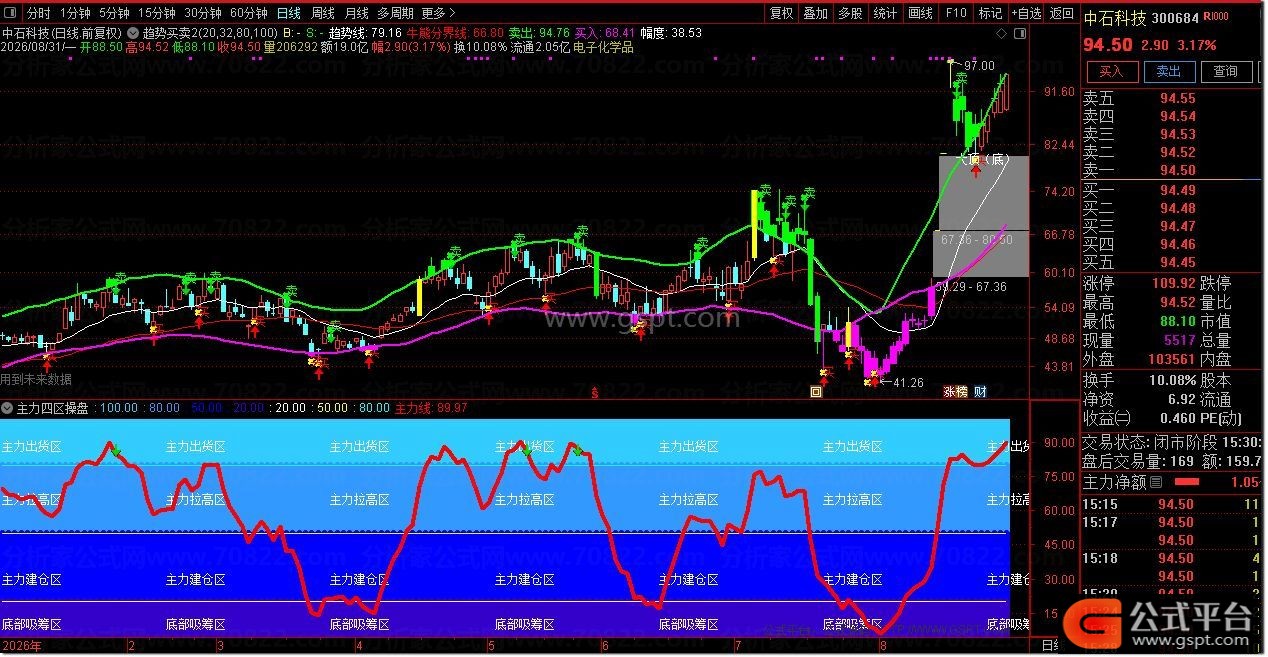Image resolution: width=1268 pixels, height=657 pixels.
Task: Switch to the 60分钟 period tab
Action: [x=248, y=13]
